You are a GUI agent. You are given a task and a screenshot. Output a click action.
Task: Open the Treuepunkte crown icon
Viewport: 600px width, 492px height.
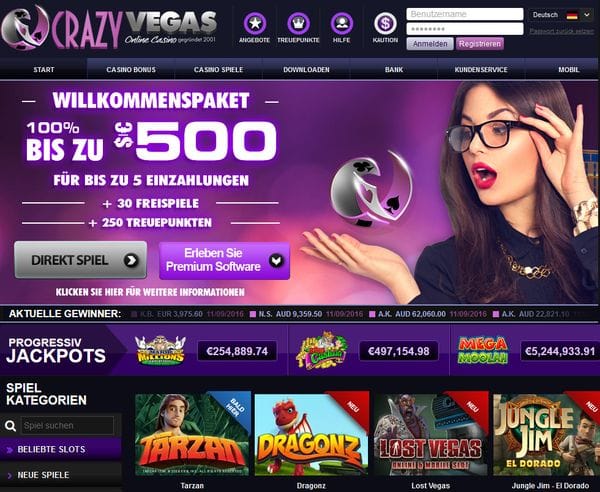pyautogui.click(x=298, y=24)
